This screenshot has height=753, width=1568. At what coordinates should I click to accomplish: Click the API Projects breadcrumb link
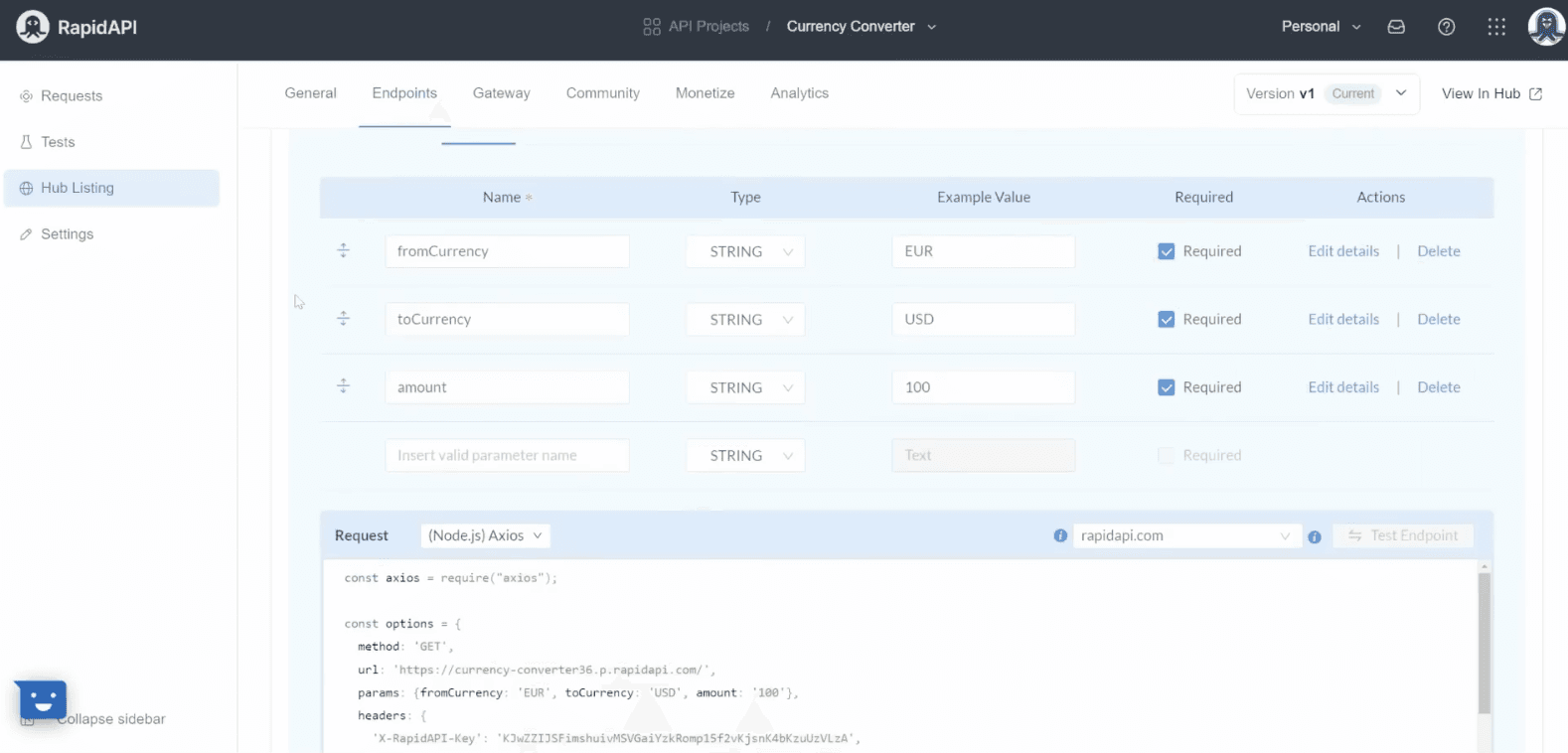[x=708, y=27]
